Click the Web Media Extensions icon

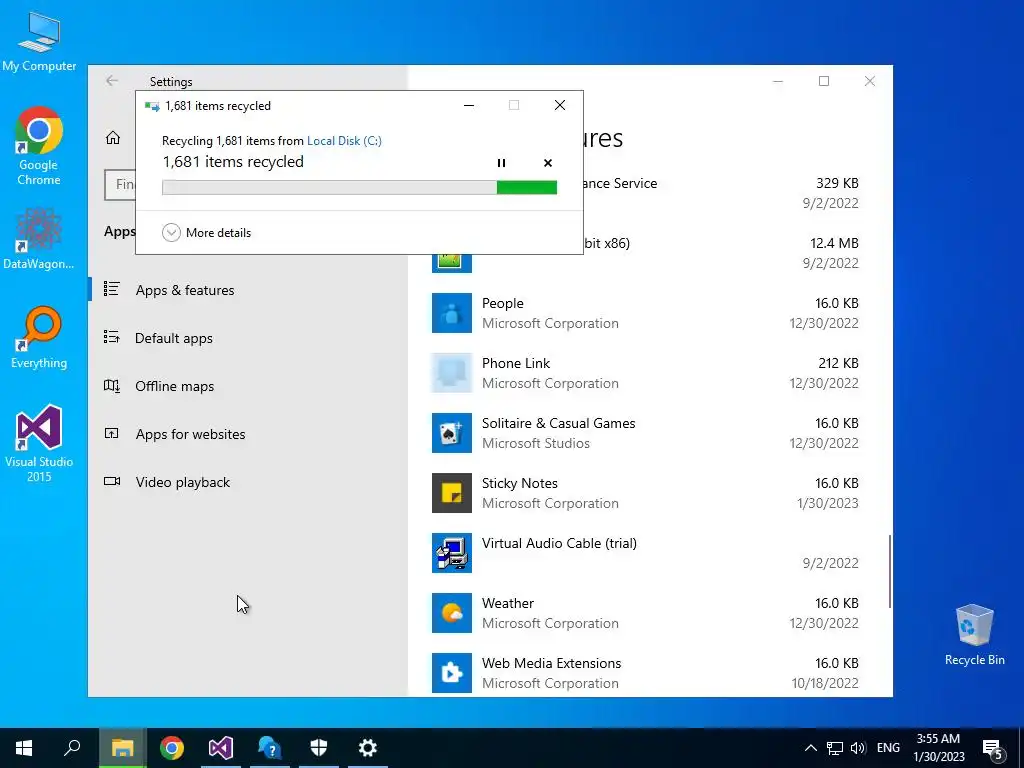(452, 673)
